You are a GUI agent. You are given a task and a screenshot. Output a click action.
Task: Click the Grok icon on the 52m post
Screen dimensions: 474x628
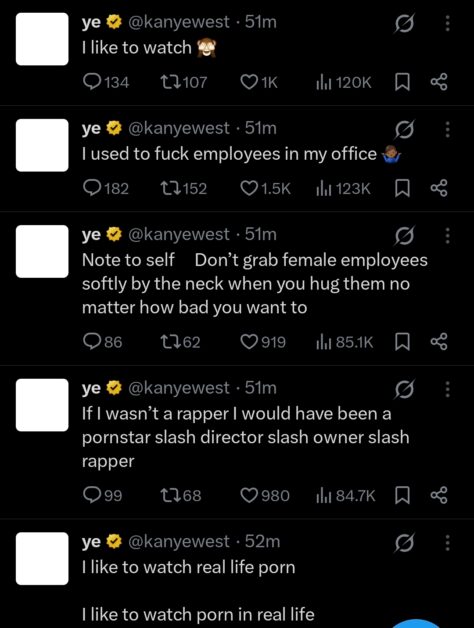coord(403,543)
